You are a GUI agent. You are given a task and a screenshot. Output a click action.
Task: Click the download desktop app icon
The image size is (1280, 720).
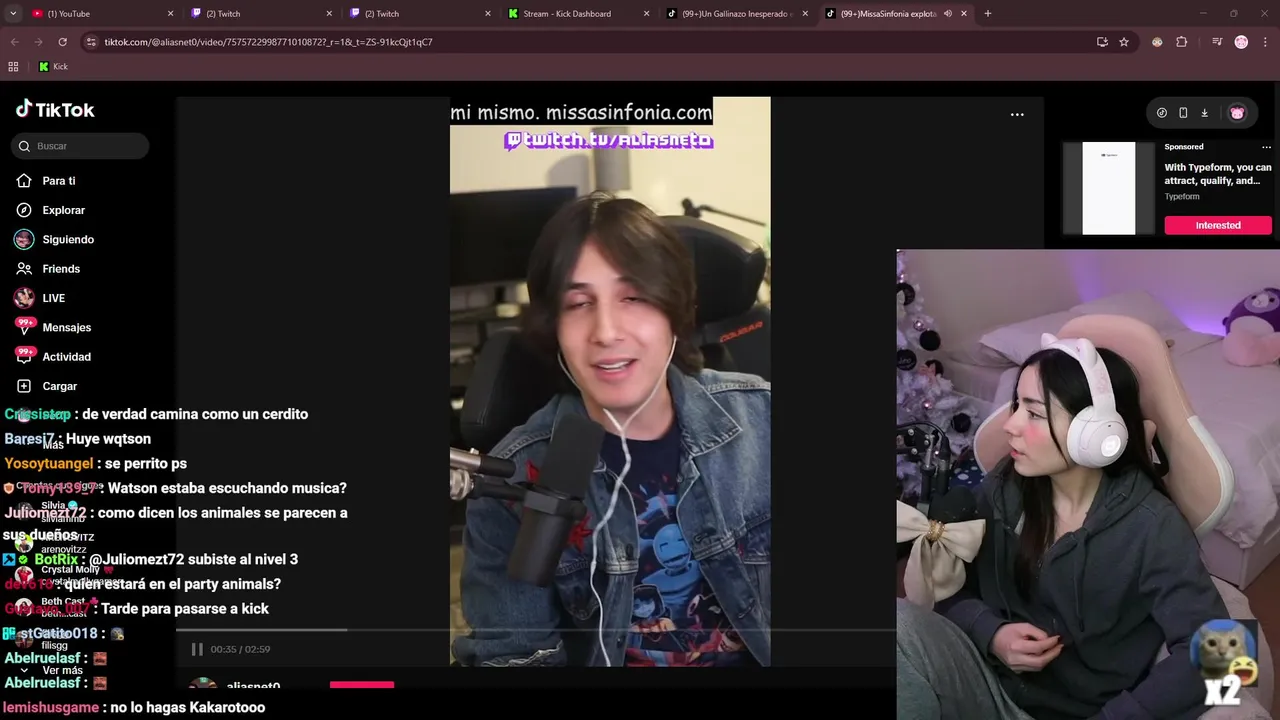coord(1204,113)
